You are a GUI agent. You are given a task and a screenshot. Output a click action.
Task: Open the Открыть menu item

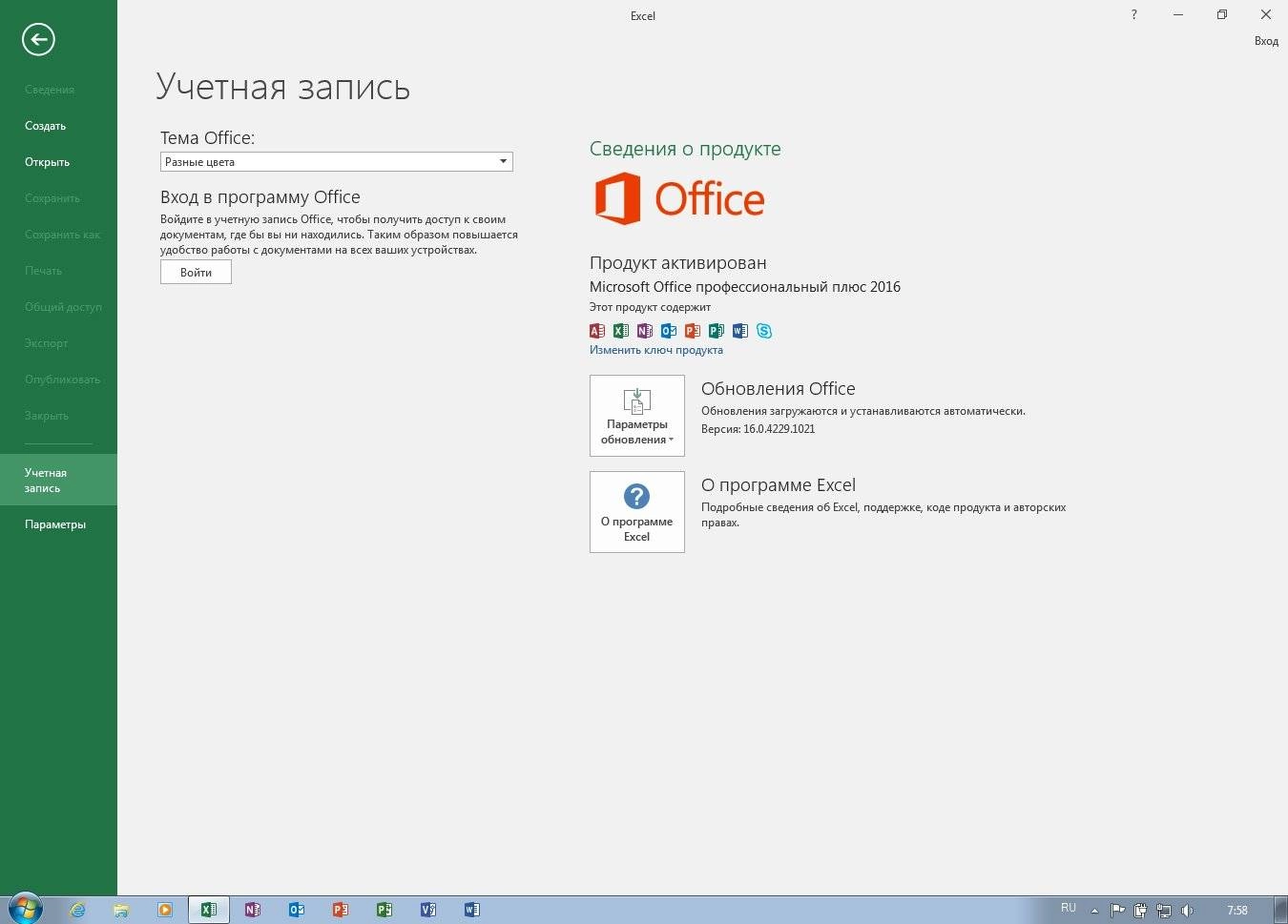coord(47,162)
